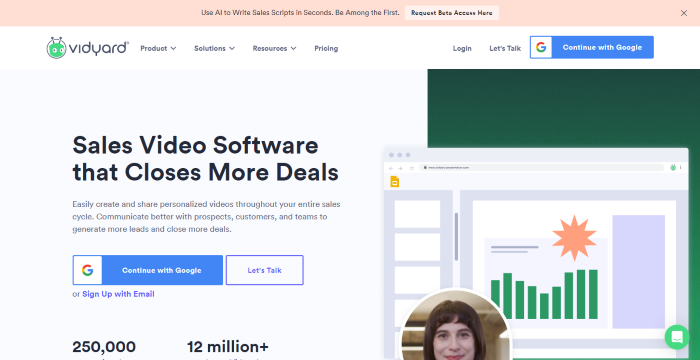Click Request Beta Access Here button
Image resolution: width=700 pixels, height=360 pixels.
pyautogui.click(x=452, y=13)
